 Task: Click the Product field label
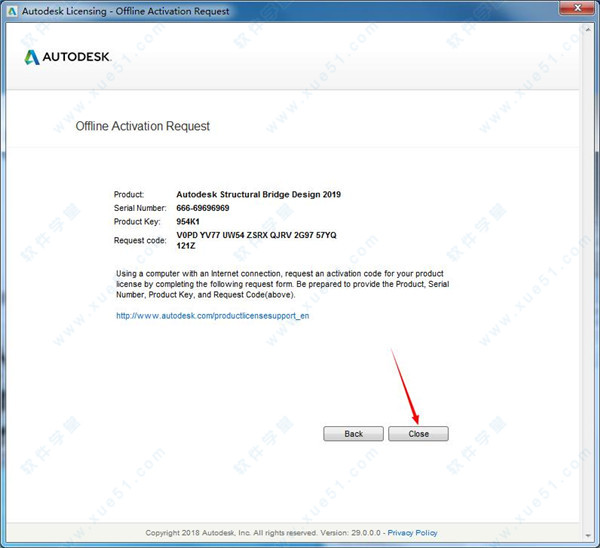coord(130,194)
